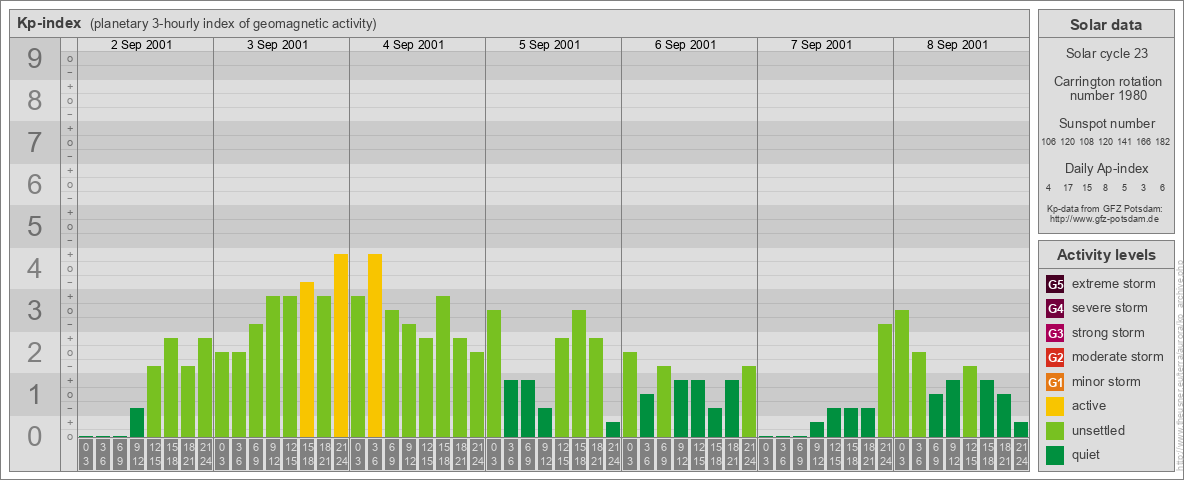Screen dimensions: 1184x480
Task: Click the Ap-index value 15
Action: 1087,187
